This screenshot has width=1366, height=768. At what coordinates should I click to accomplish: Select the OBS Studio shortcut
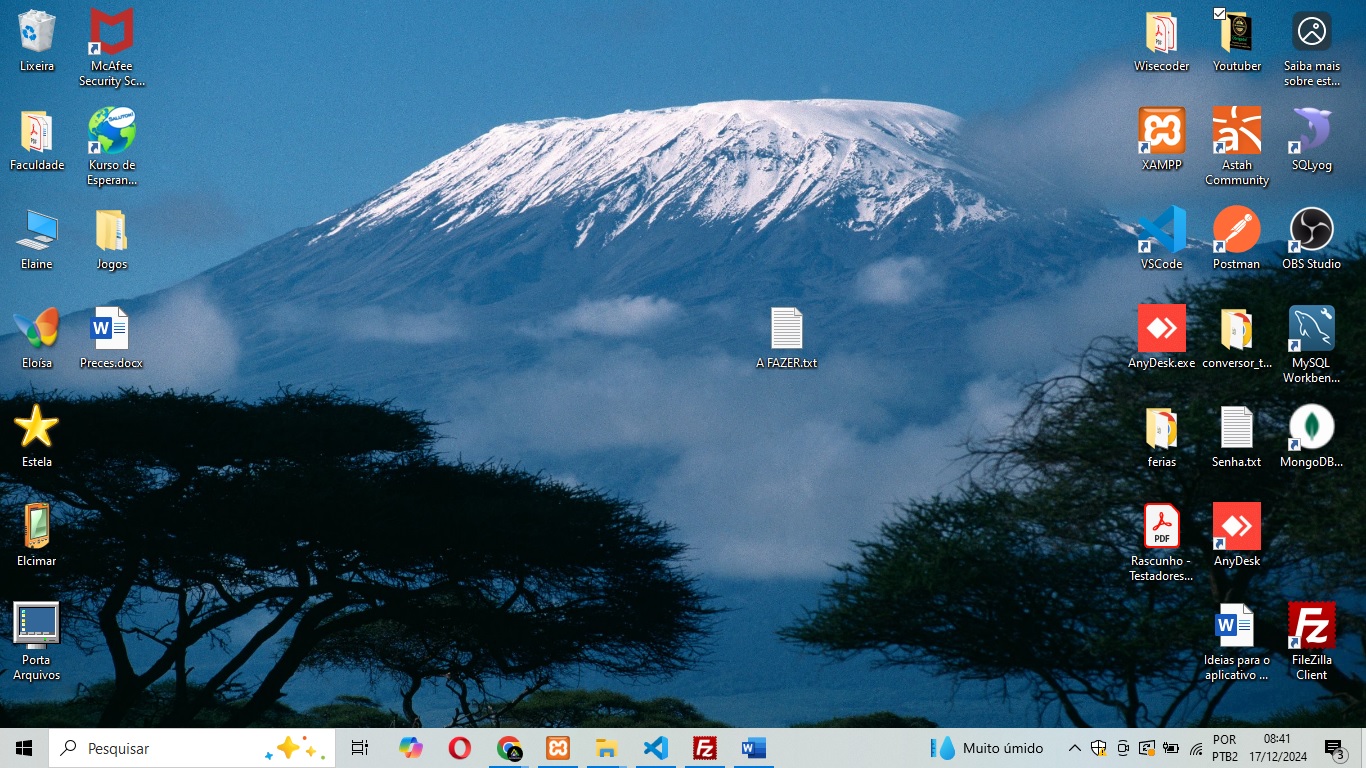1311,231
